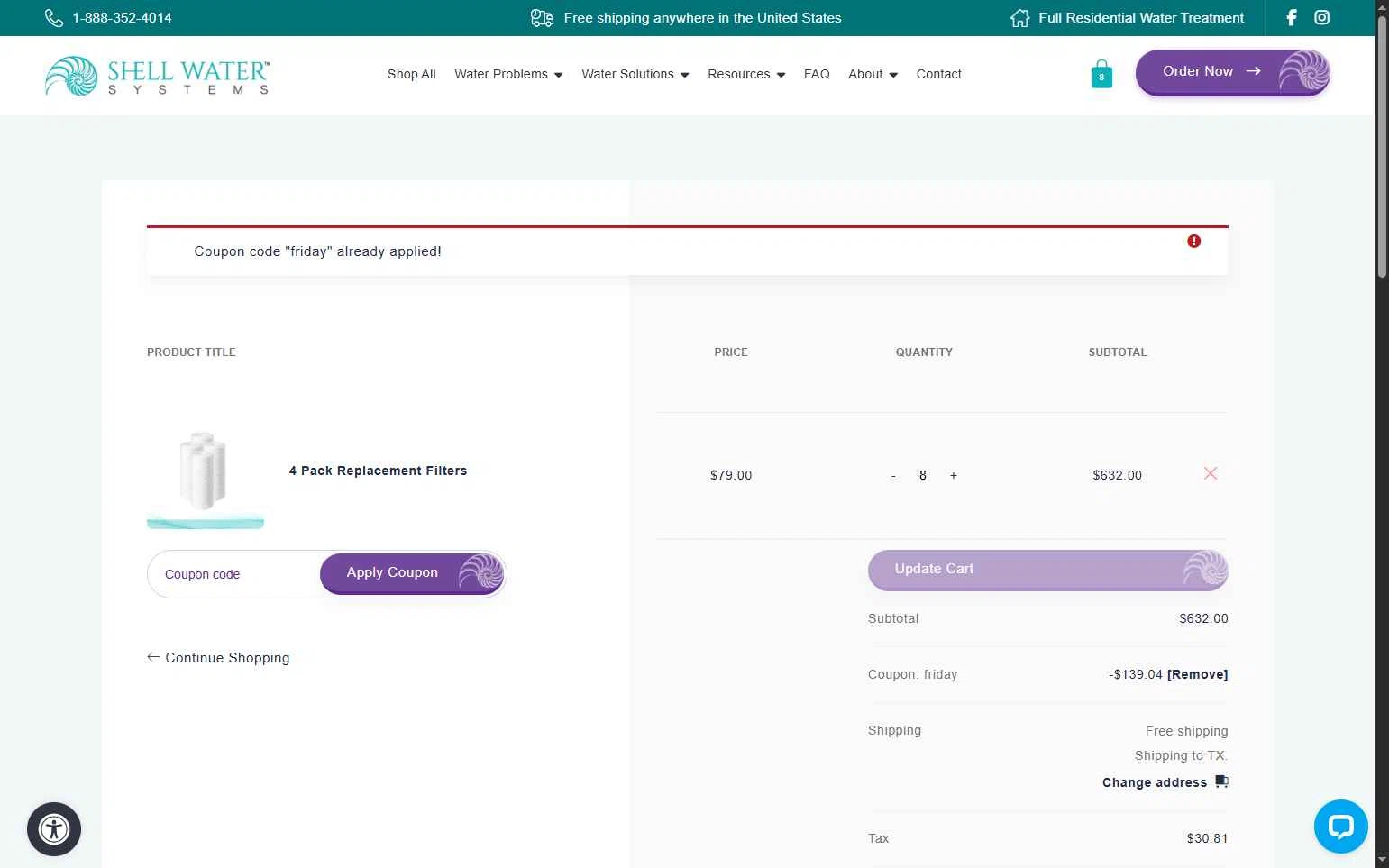1389x868 pixels.
Task: Click the "Free shipping" text in totals
Action: (1187, 731)
